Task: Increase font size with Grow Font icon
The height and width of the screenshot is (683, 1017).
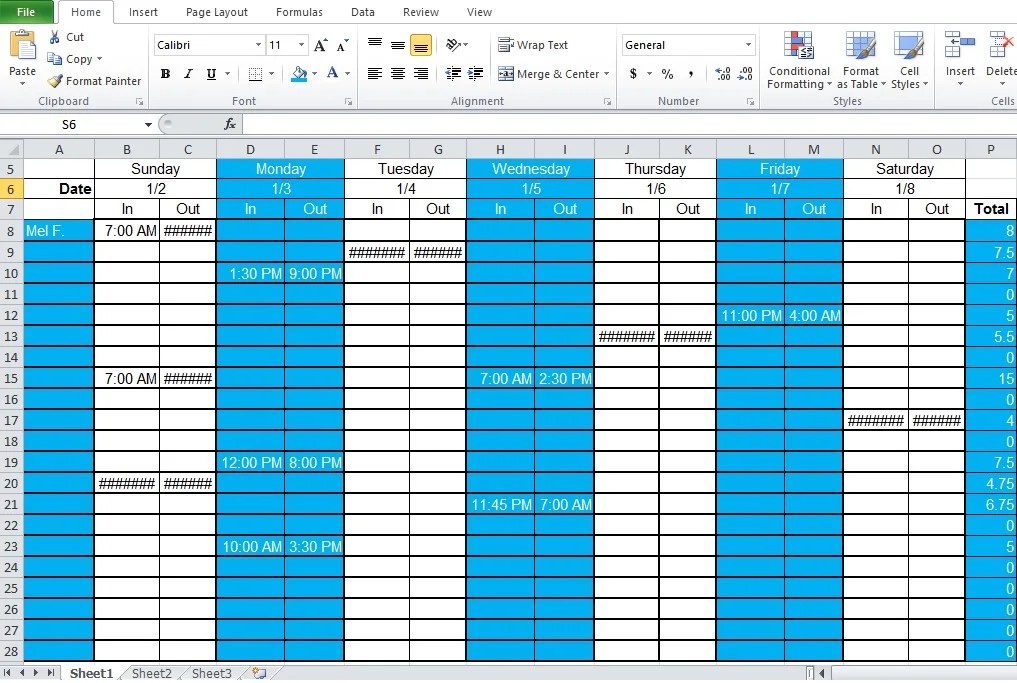Action: [x=320, y=45]
